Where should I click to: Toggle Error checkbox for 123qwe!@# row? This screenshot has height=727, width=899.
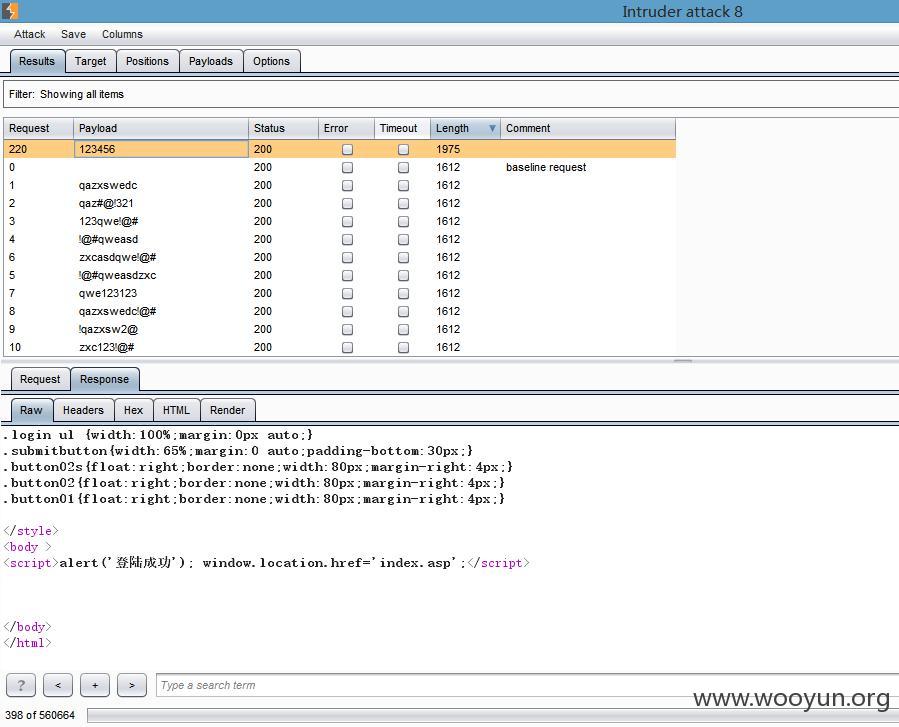click(x=347, y=221)
